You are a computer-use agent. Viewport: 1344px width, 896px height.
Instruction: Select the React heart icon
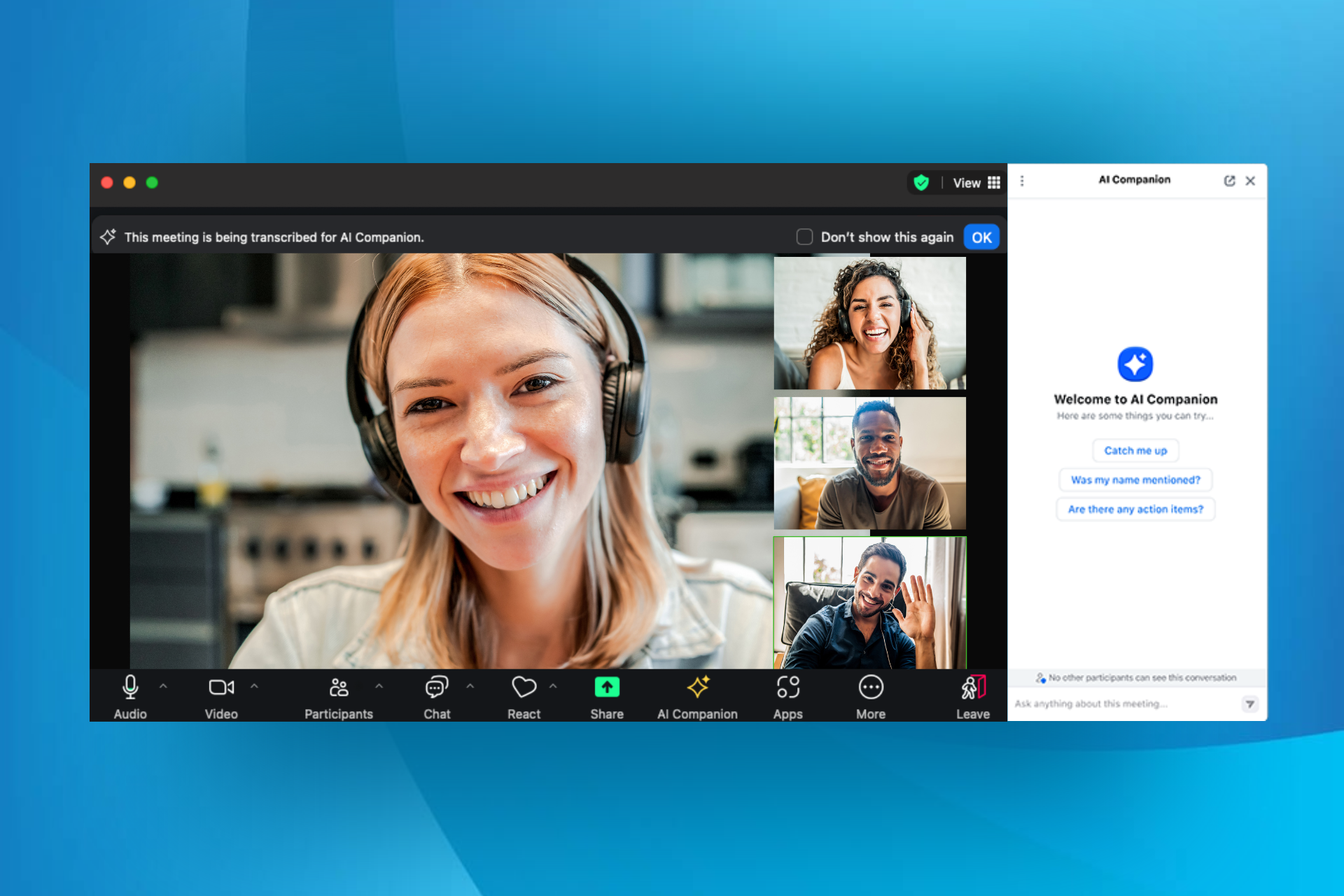click(x=524, y=687)
